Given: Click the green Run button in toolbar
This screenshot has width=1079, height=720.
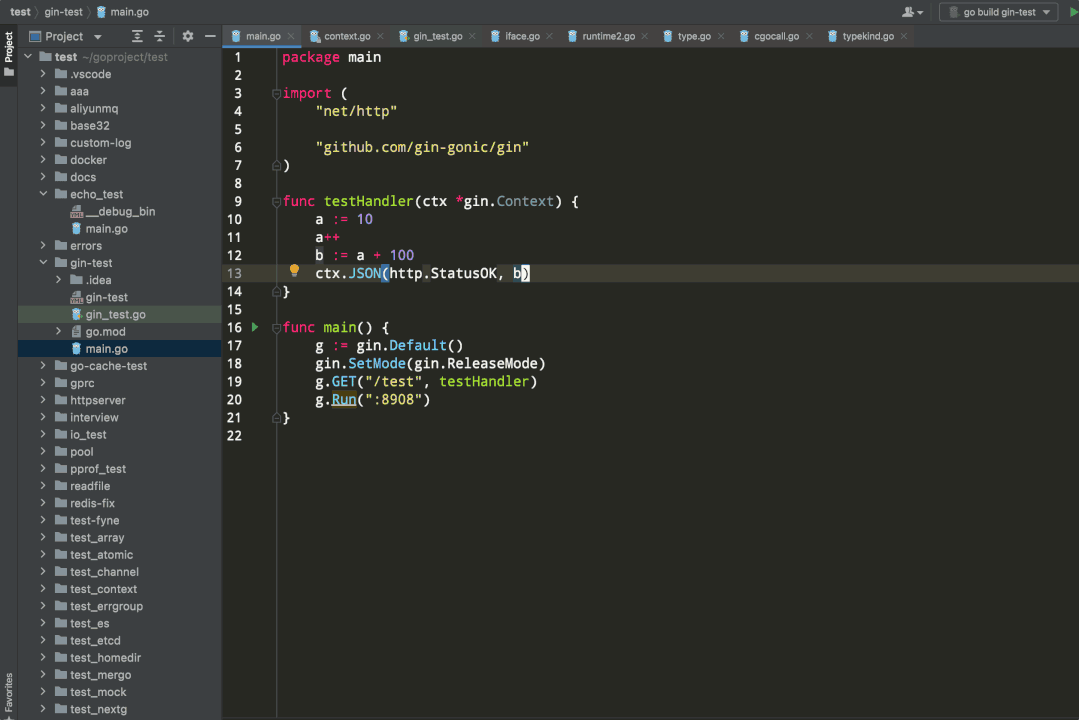Looking at the screenshot, I should (x=1074, y=12).
